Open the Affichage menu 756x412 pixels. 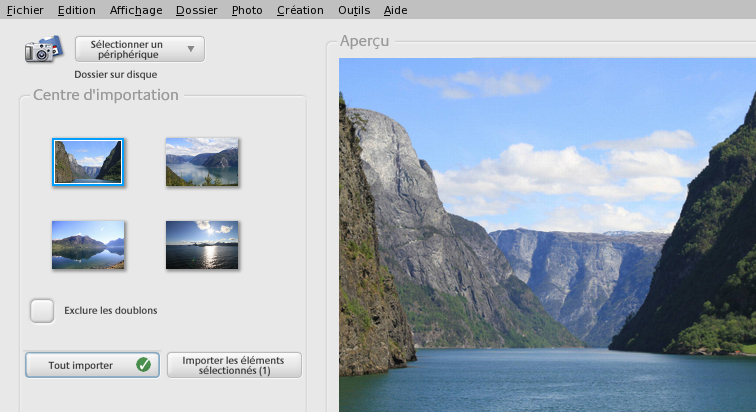click(x=136, y=10)
